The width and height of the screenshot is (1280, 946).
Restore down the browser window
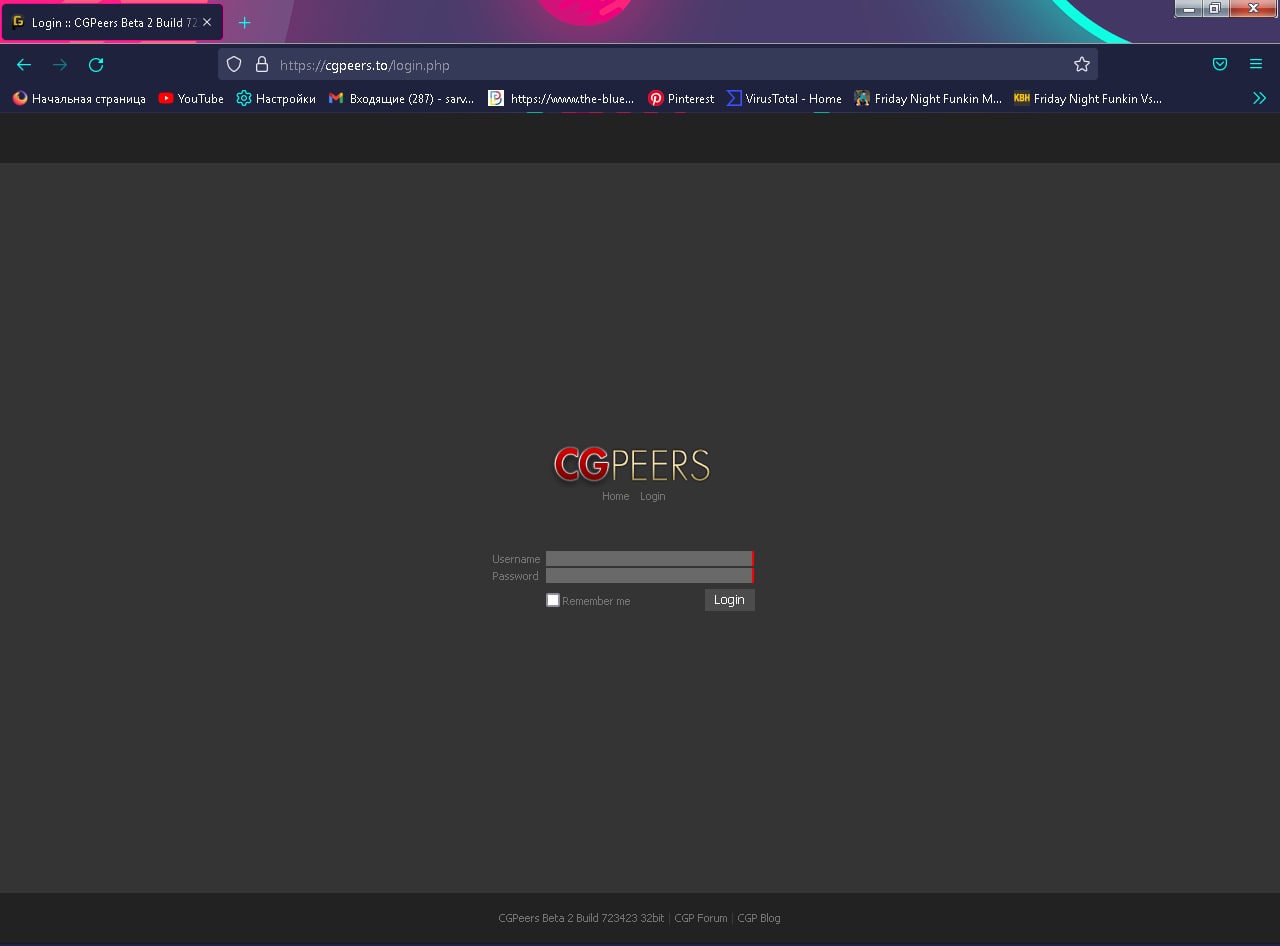[1215, 9]
